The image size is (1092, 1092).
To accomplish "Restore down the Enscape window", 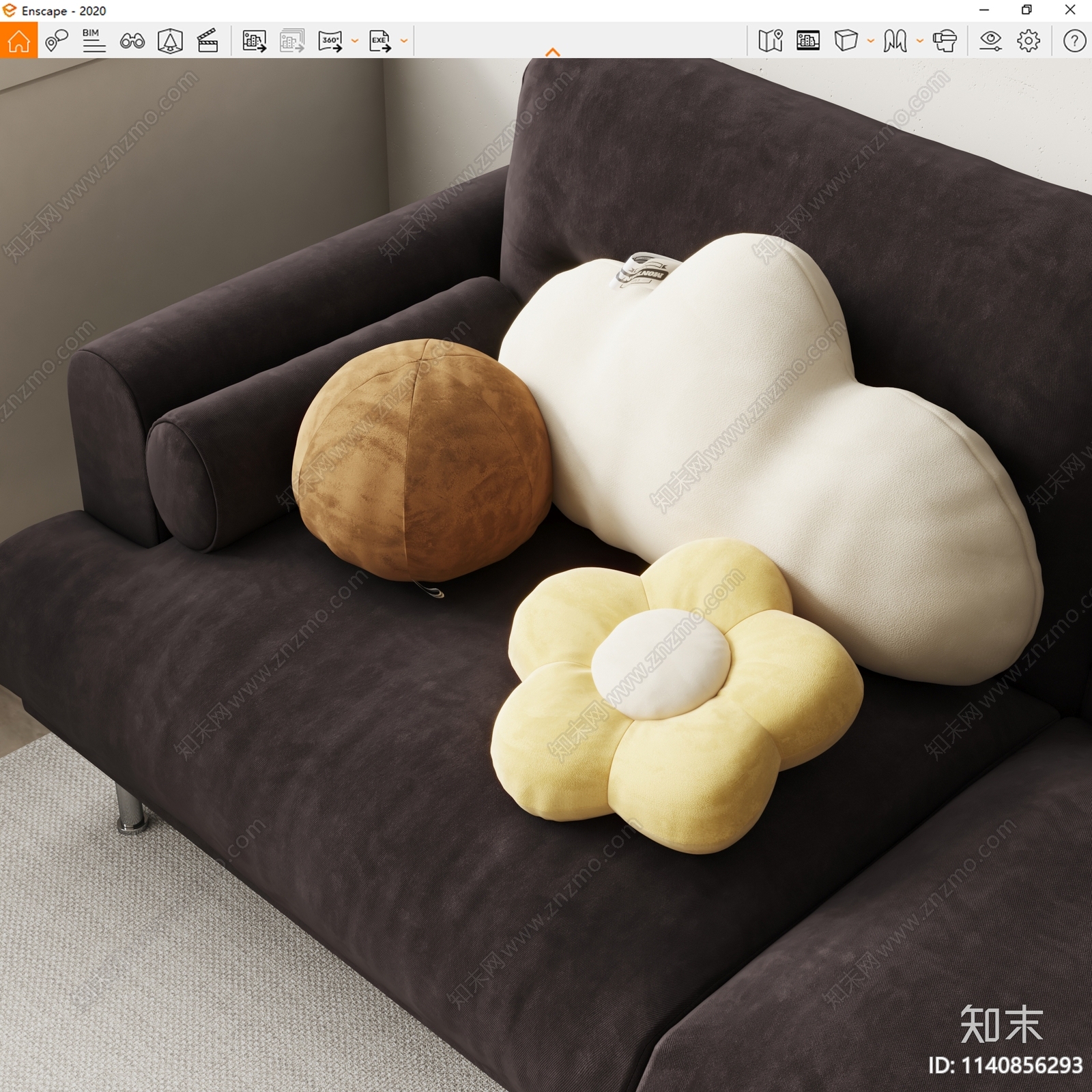I will 1026,10.
